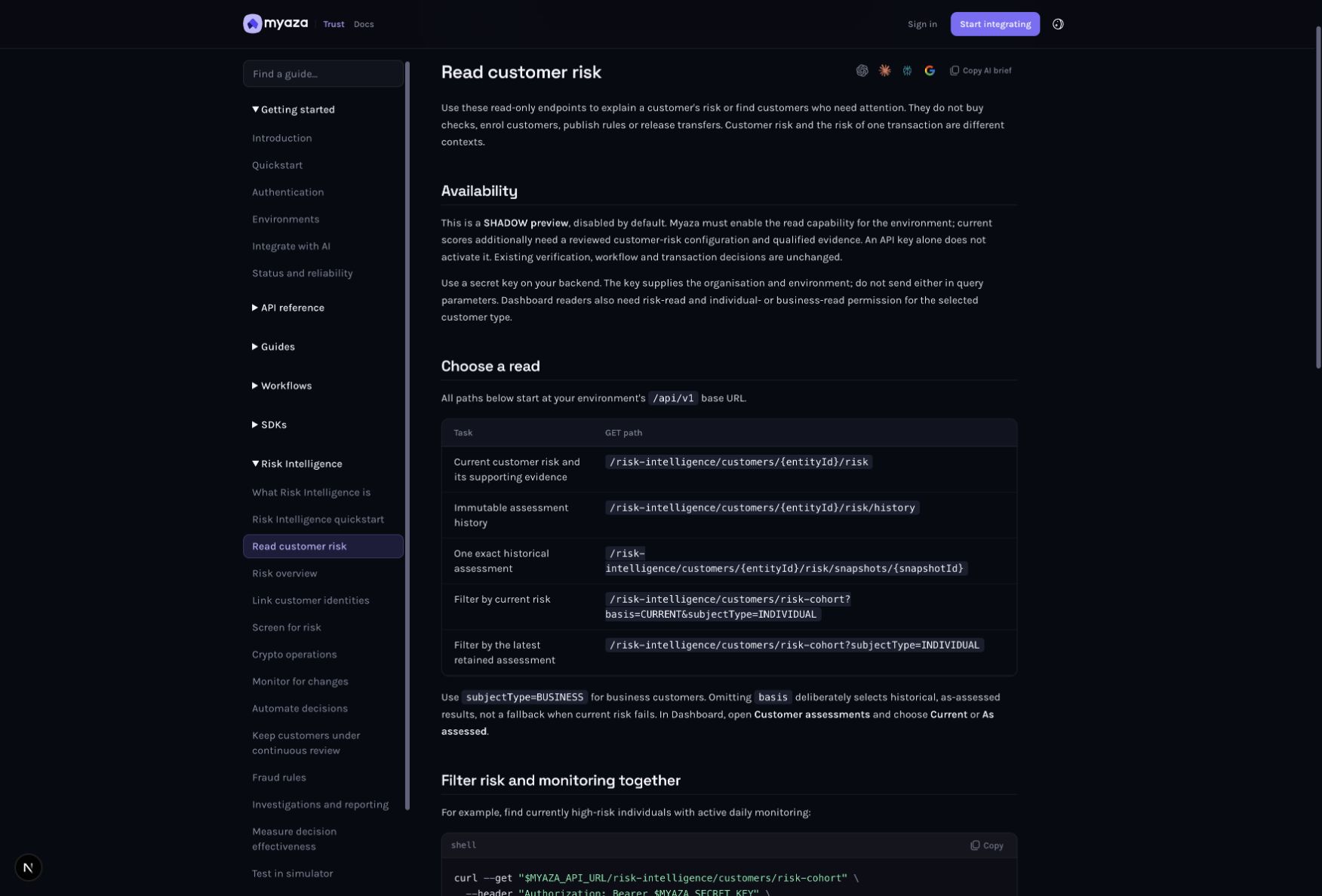The height and width of the screenshot is (896, 1322).
Task: Switch to the Trust tab
Action: 334,24
